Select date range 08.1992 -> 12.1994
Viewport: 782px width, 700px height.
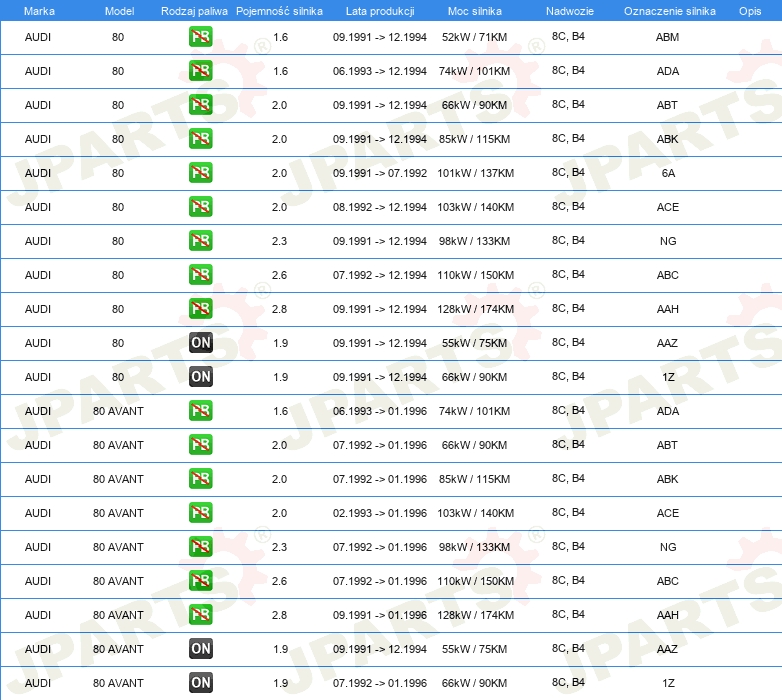click(380, 207)
